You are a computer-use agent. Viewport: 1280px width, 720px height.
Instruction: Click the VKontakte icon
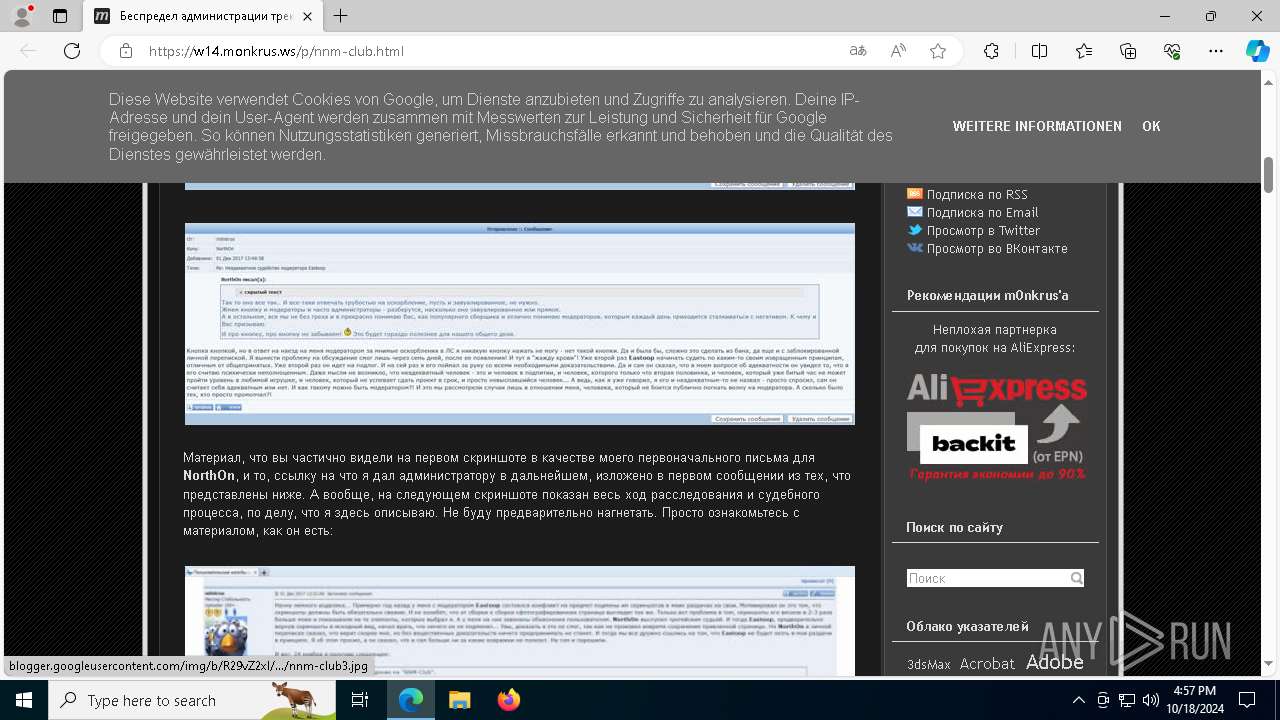pos(914,248)
